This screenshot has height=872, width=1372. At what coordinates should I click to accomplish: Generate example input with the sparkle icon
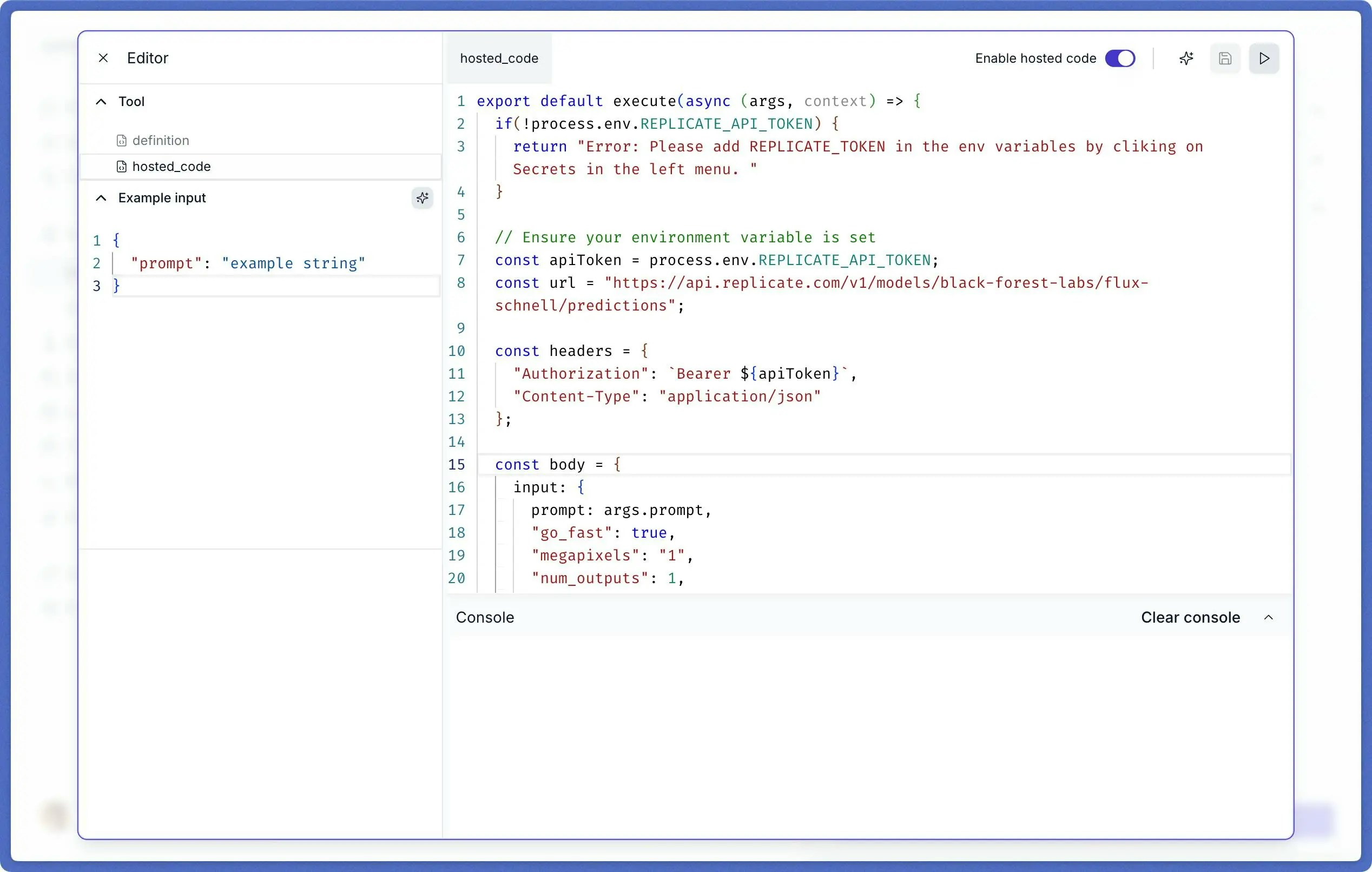[422, 198]
